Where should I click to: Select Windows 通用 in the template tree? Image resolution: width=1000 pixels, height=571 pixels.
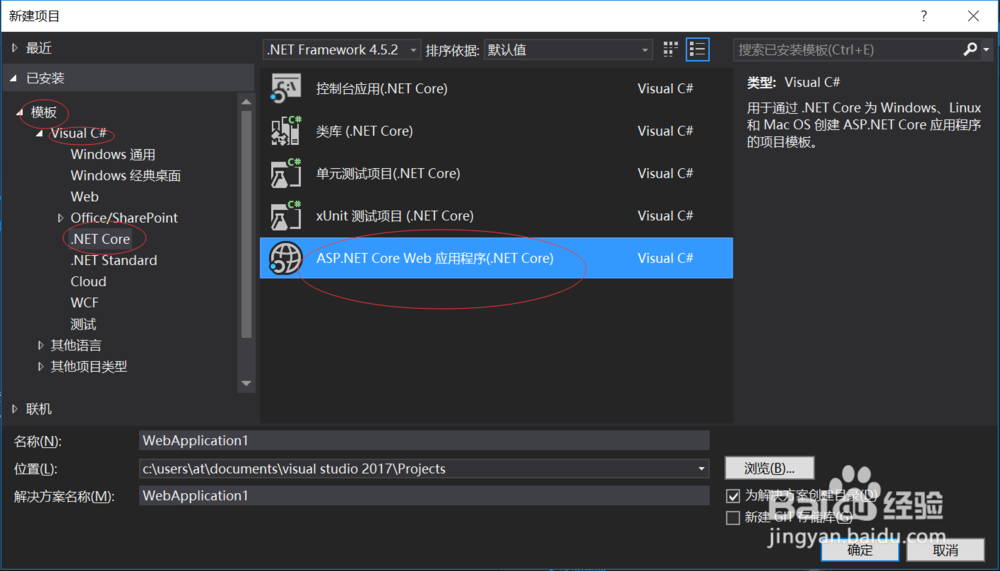[x=113, y=154]
